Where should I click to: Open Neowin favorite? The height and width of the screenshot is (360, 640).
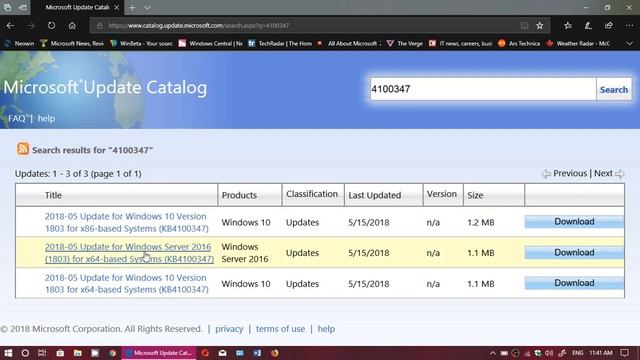[20, 43]
